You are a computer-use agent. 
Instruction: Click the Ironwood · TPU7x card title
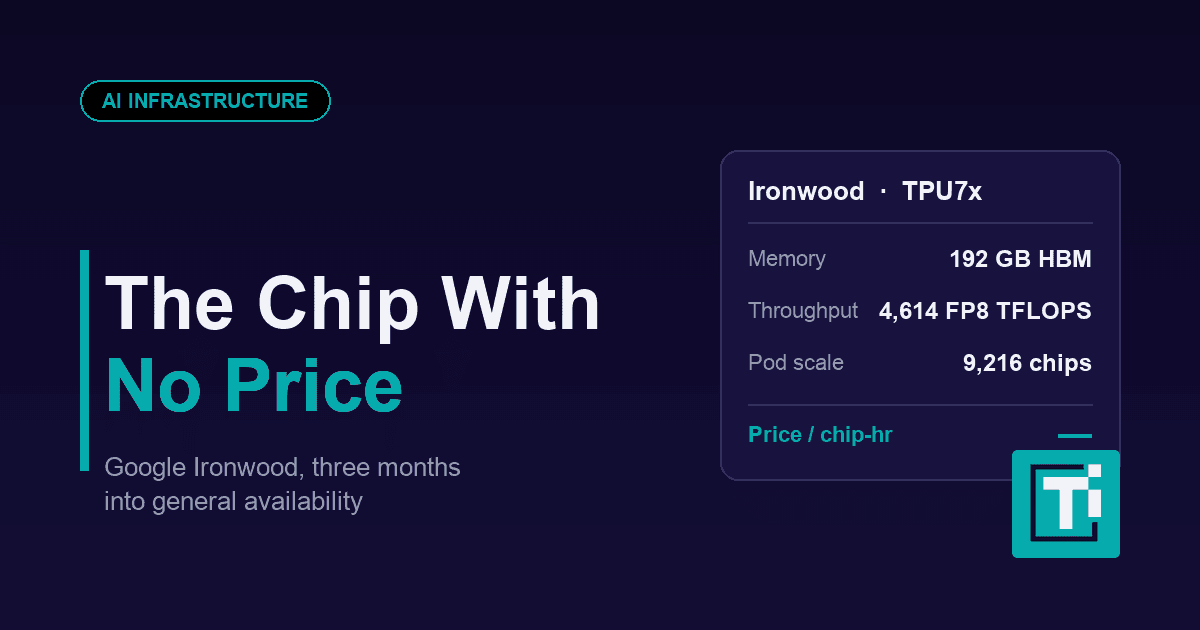[865, 192]
